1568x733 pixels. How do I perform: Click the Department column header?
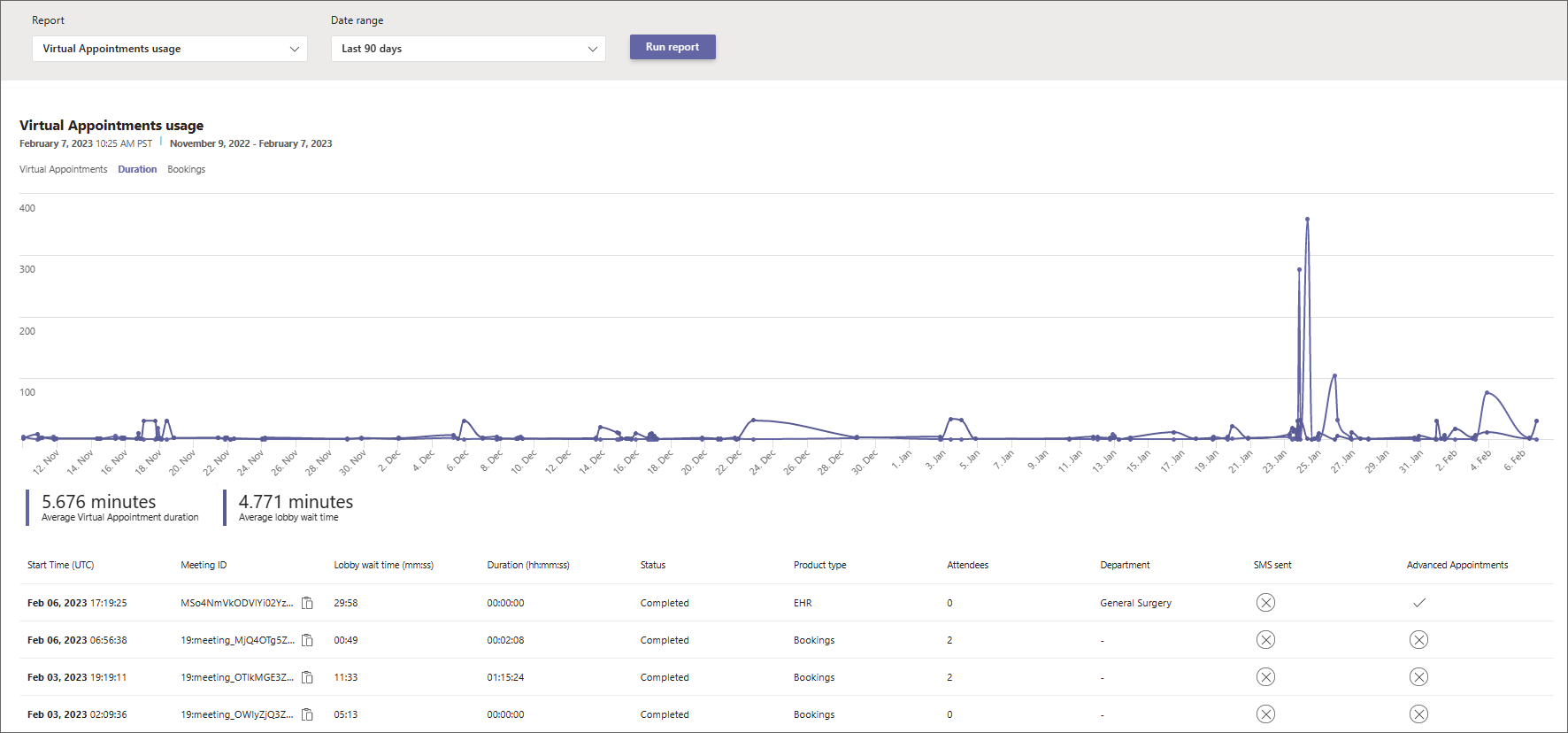1125,565
